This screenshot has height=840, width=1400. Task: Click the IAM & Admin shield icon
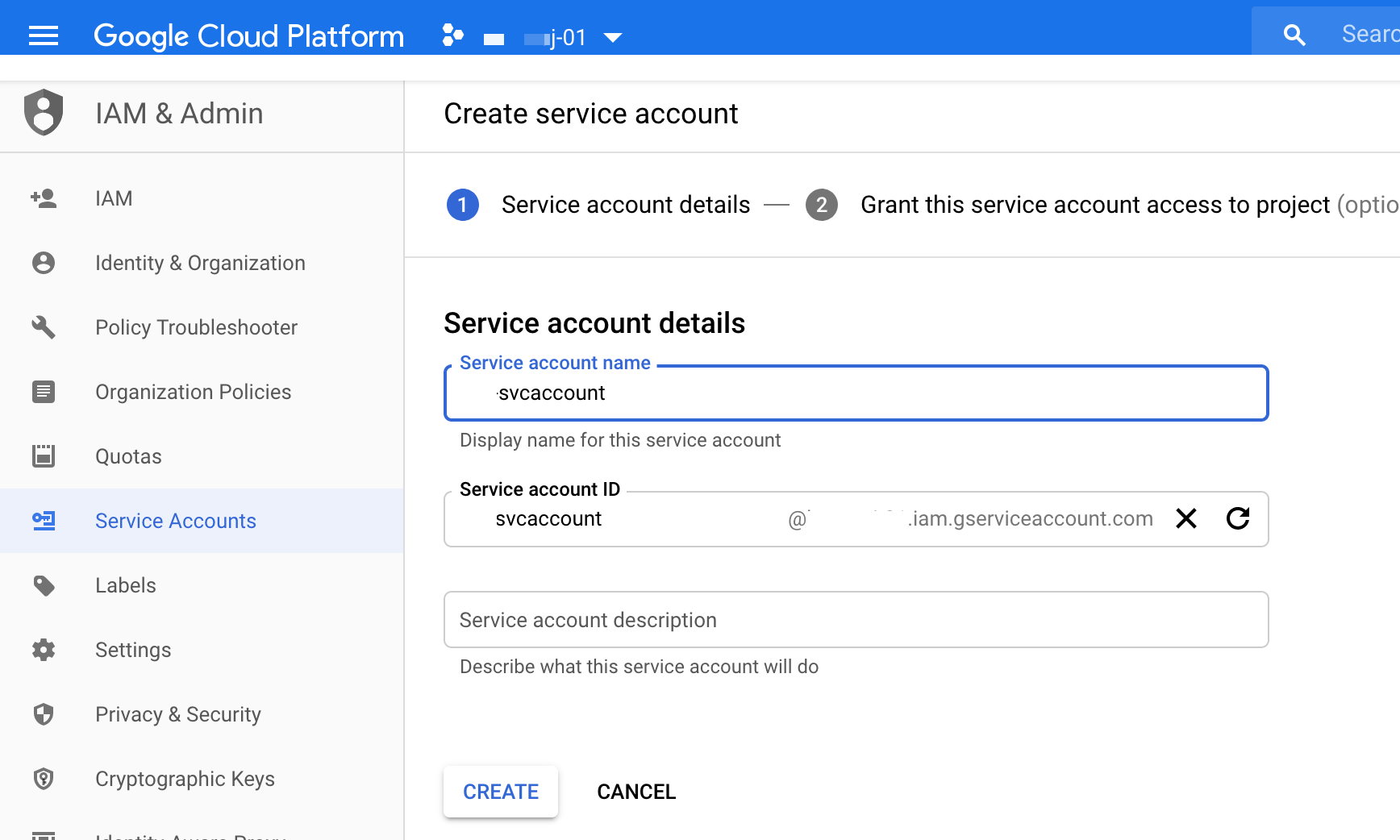coord(43,113)
